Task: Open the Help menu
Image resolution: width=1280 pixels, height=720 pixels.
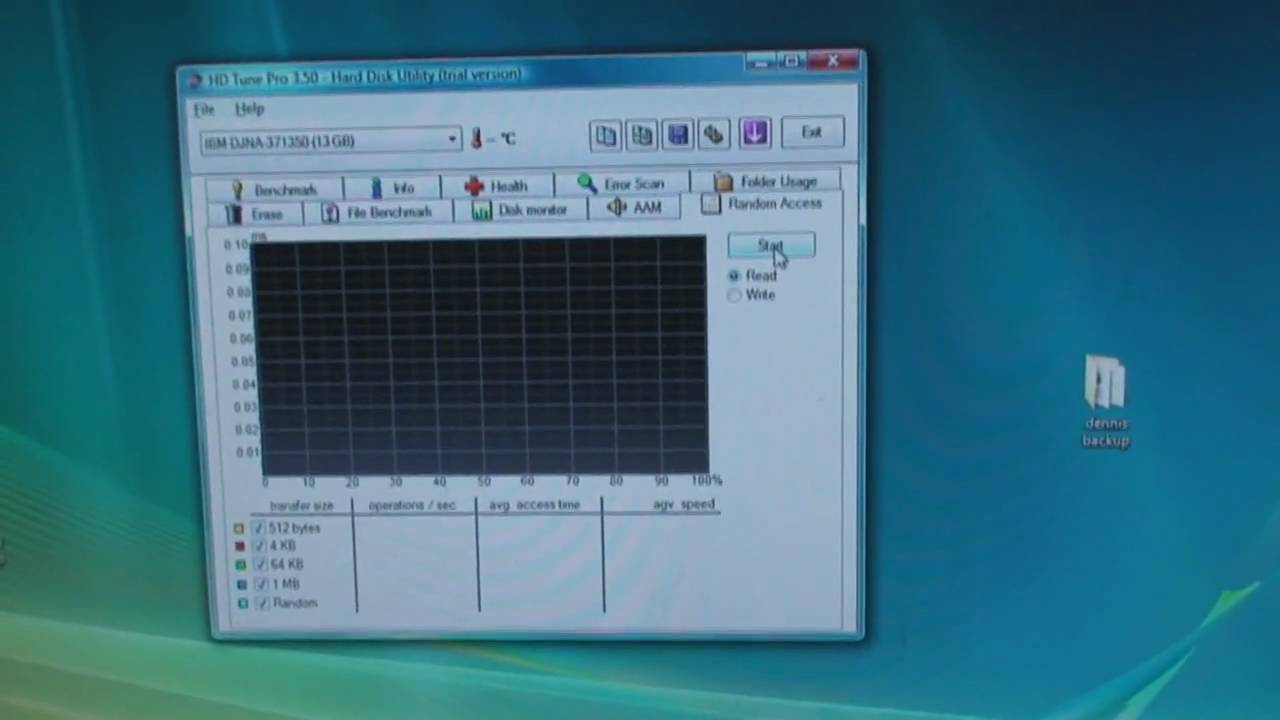Action: (249, 108)
